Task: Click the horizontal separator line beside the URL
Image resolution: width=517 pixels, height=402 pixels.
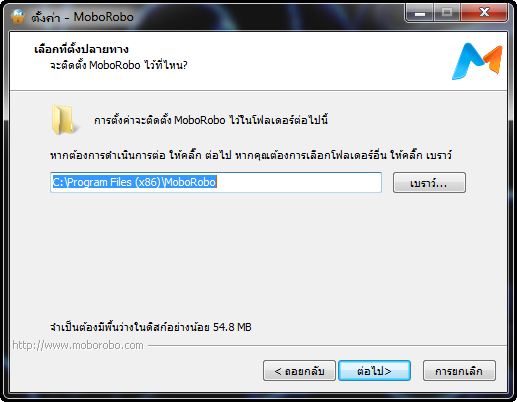Action: click(x=327, y=346)
